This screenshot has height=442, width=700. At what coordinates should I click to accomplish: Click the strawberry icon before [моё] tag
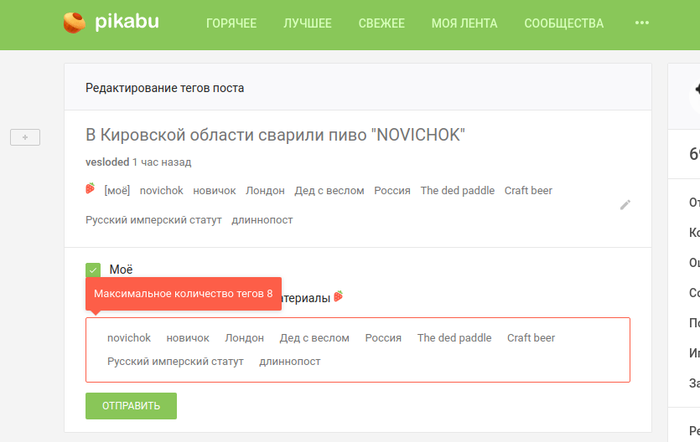click(x=90, y=188)
